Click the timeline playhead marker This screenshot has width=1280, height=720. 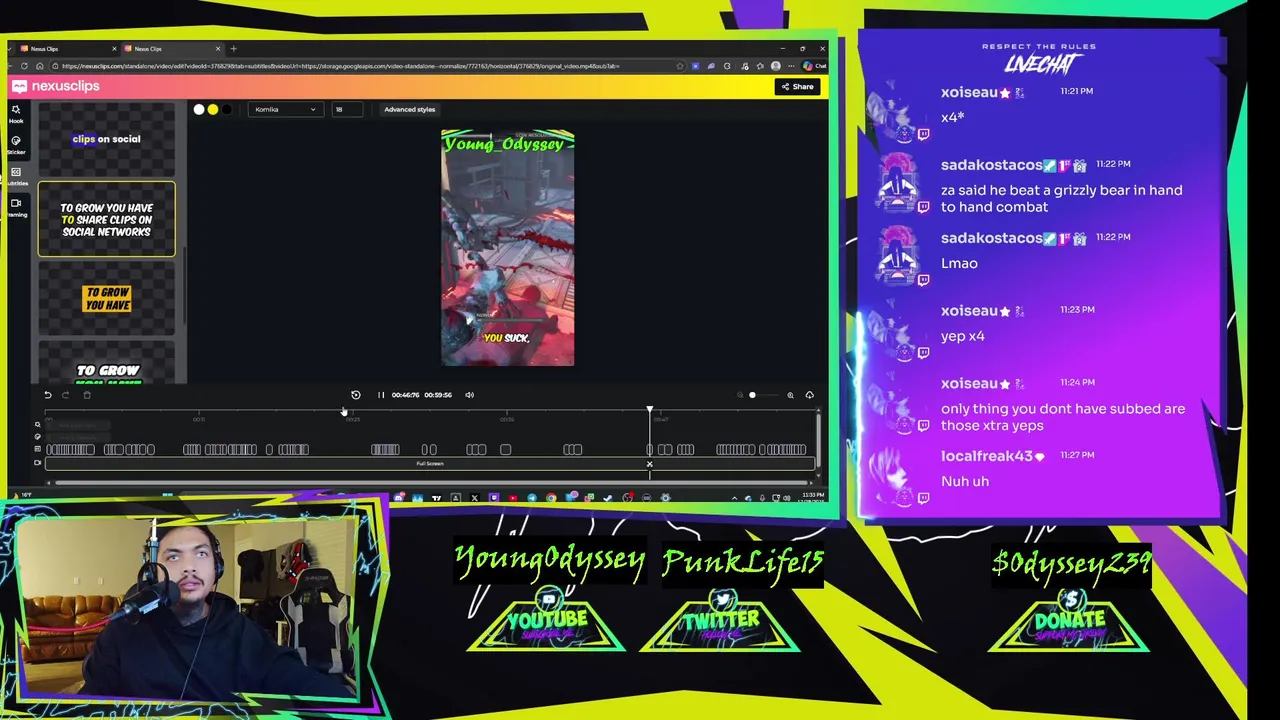649,410
